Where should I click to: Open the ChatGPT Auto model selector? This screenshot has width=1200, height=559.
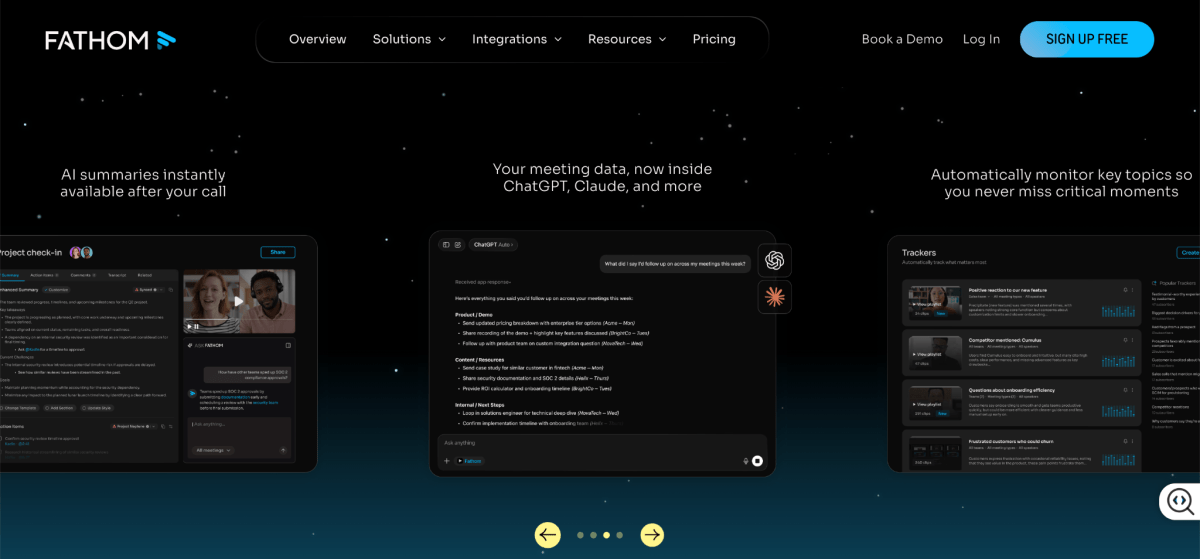click(x=493, y=244)
